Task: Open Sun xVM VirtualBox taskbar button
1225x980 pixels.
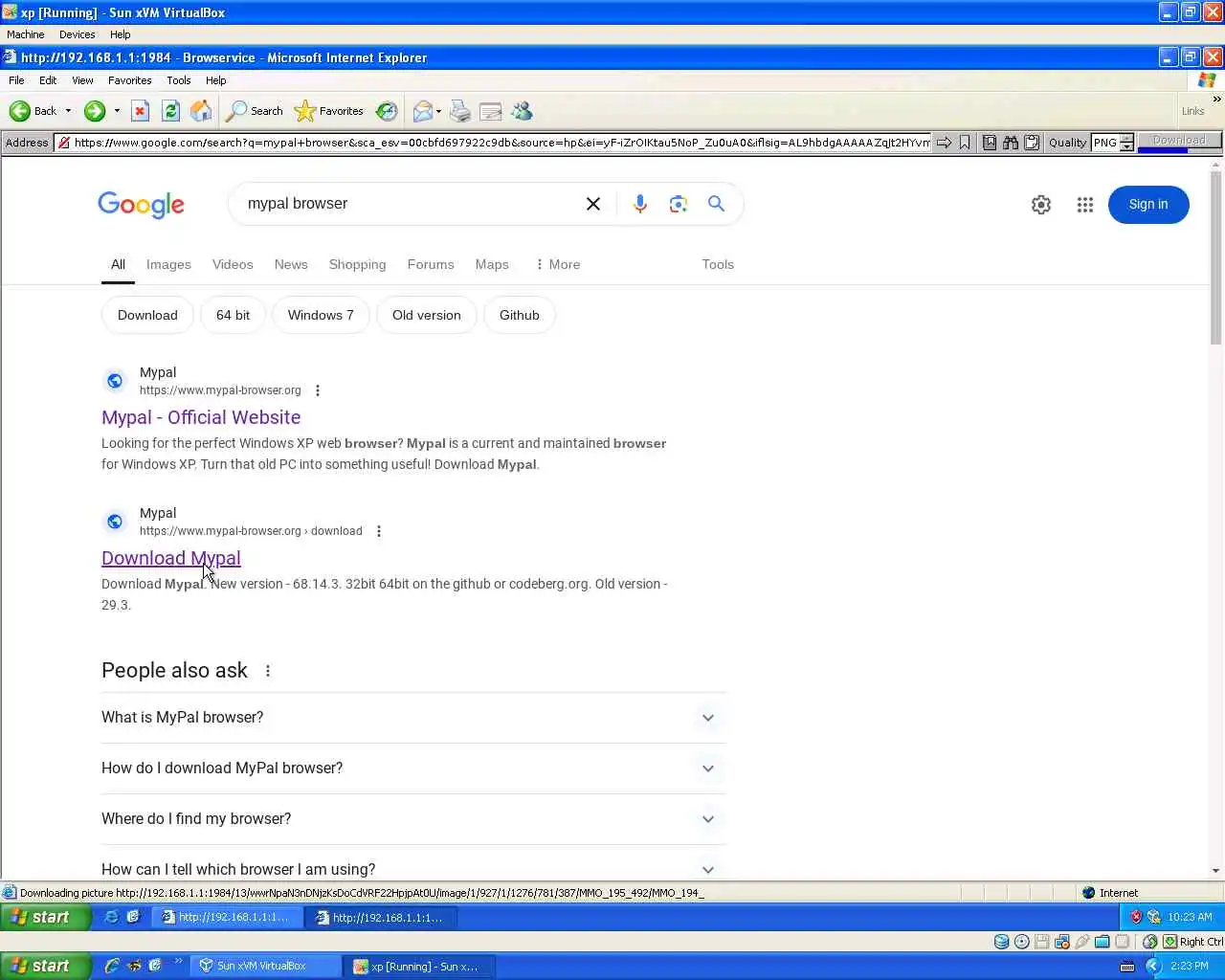Action: (264, 966)
